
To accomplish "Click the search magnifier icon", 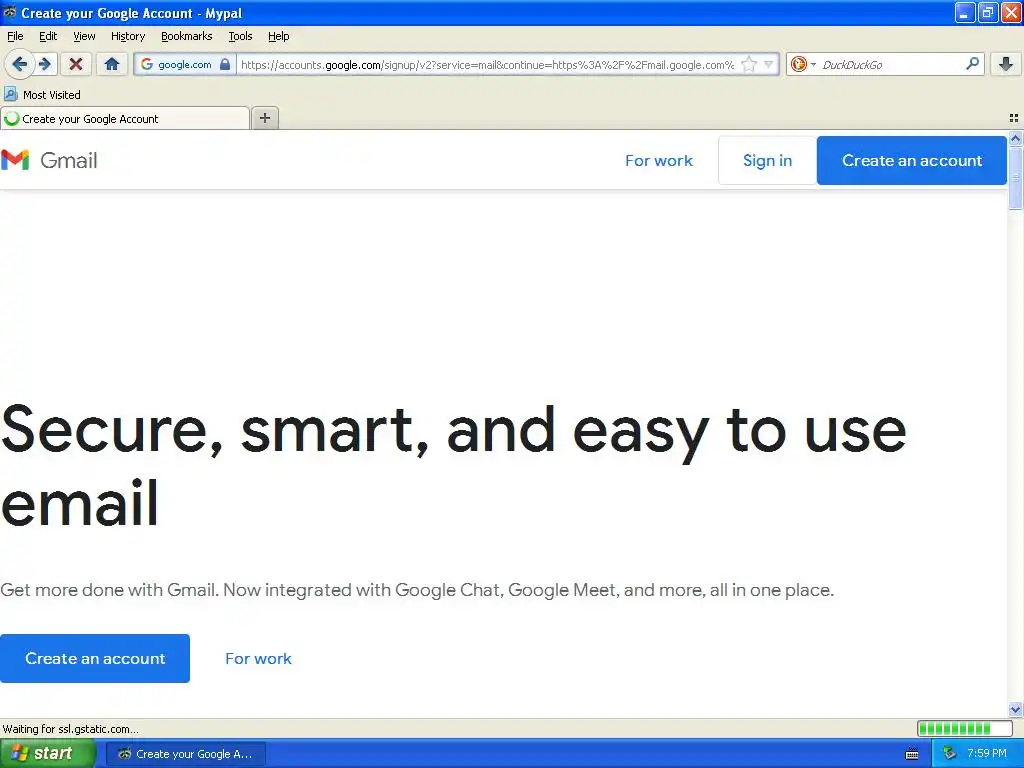I will [x=972, y=64].
